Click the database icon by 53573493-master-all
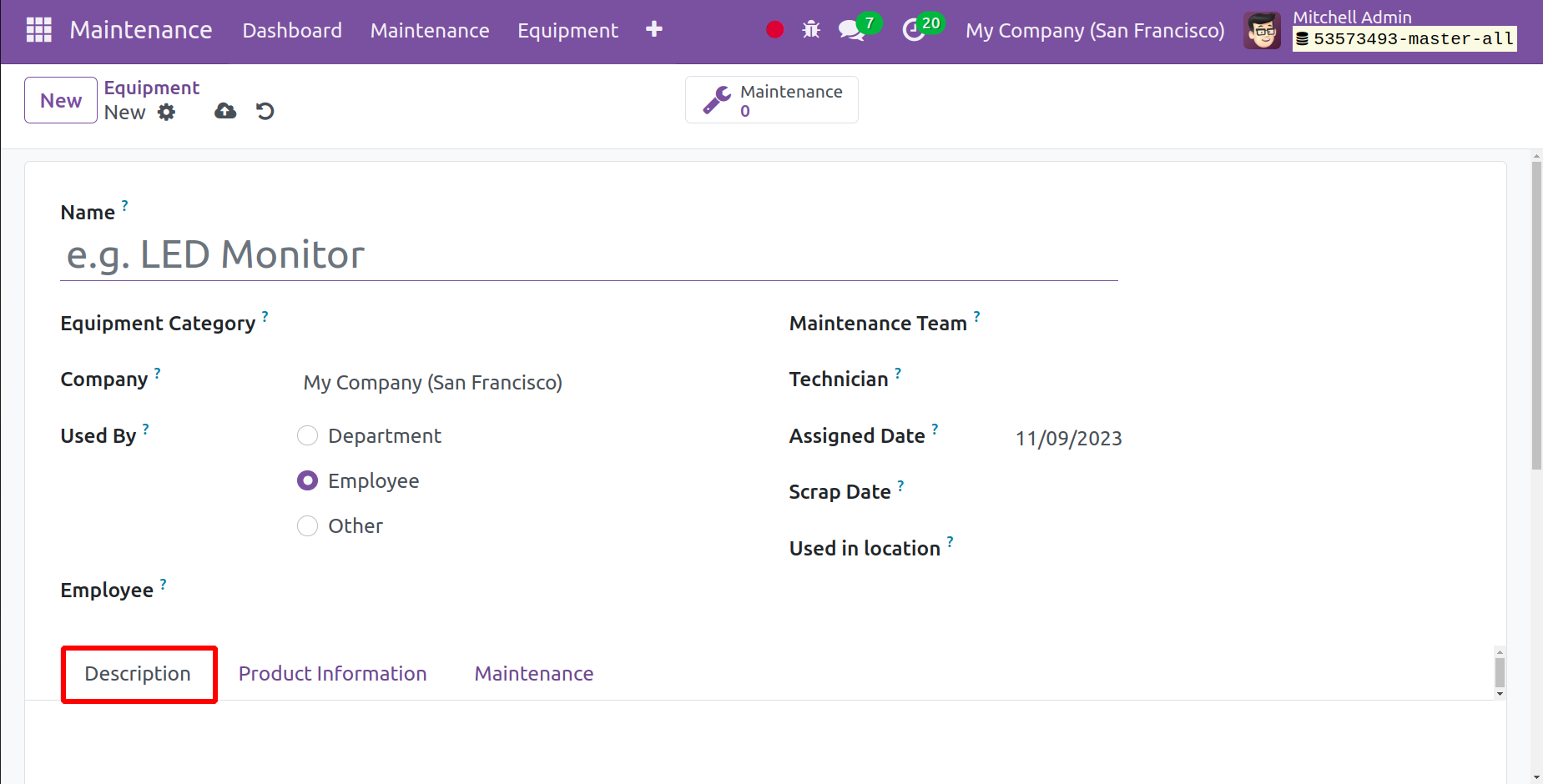 [1302, 39]
